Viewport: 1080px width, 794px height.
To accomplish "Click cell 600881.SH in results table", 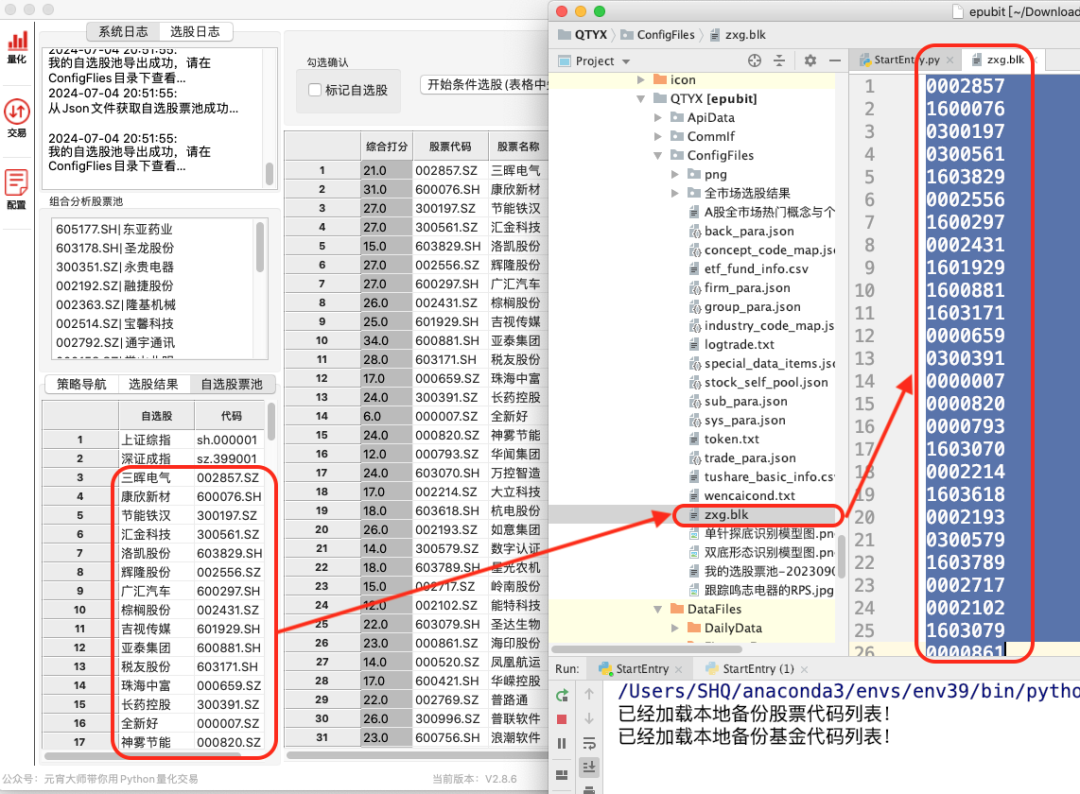I will (446, 340).
